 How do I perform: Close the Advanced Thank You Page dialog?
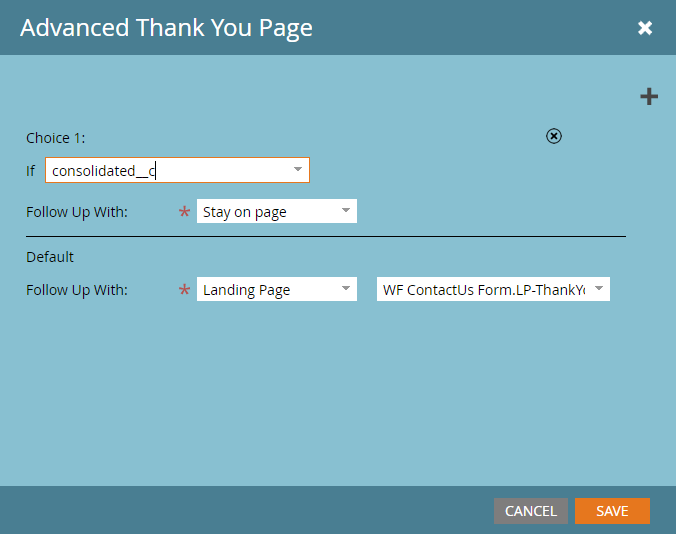pyautogui.click(x=645, y=28)
